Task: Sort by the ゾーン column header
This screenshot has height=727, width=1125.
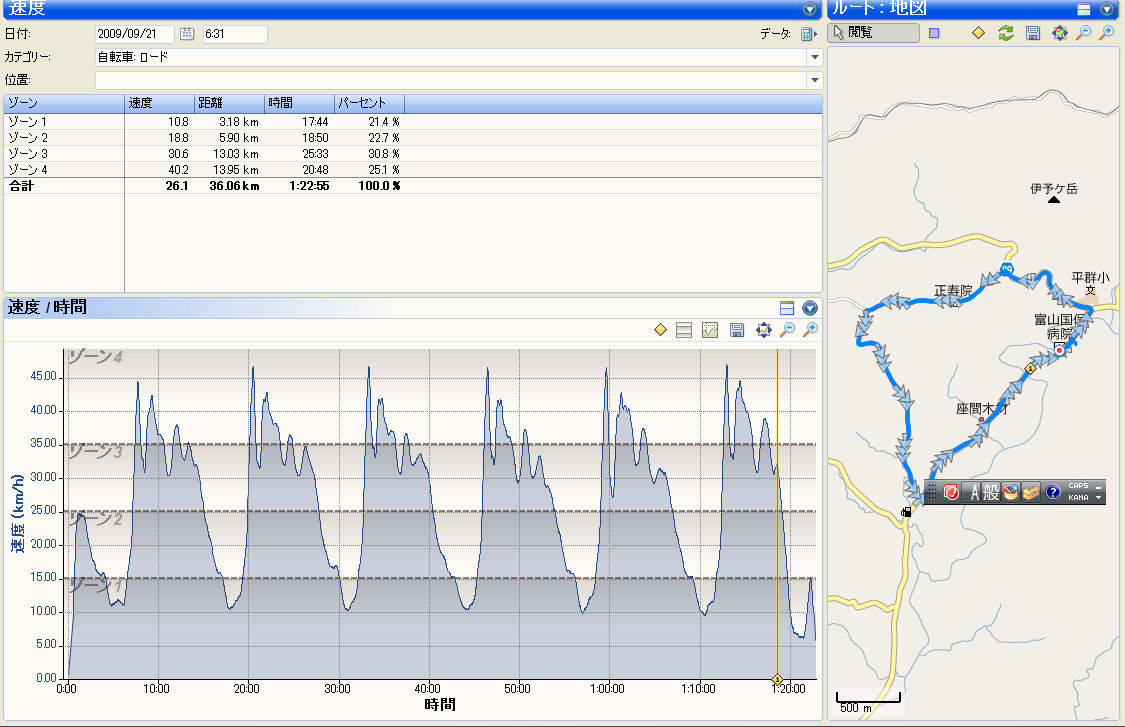Action: 64,103
